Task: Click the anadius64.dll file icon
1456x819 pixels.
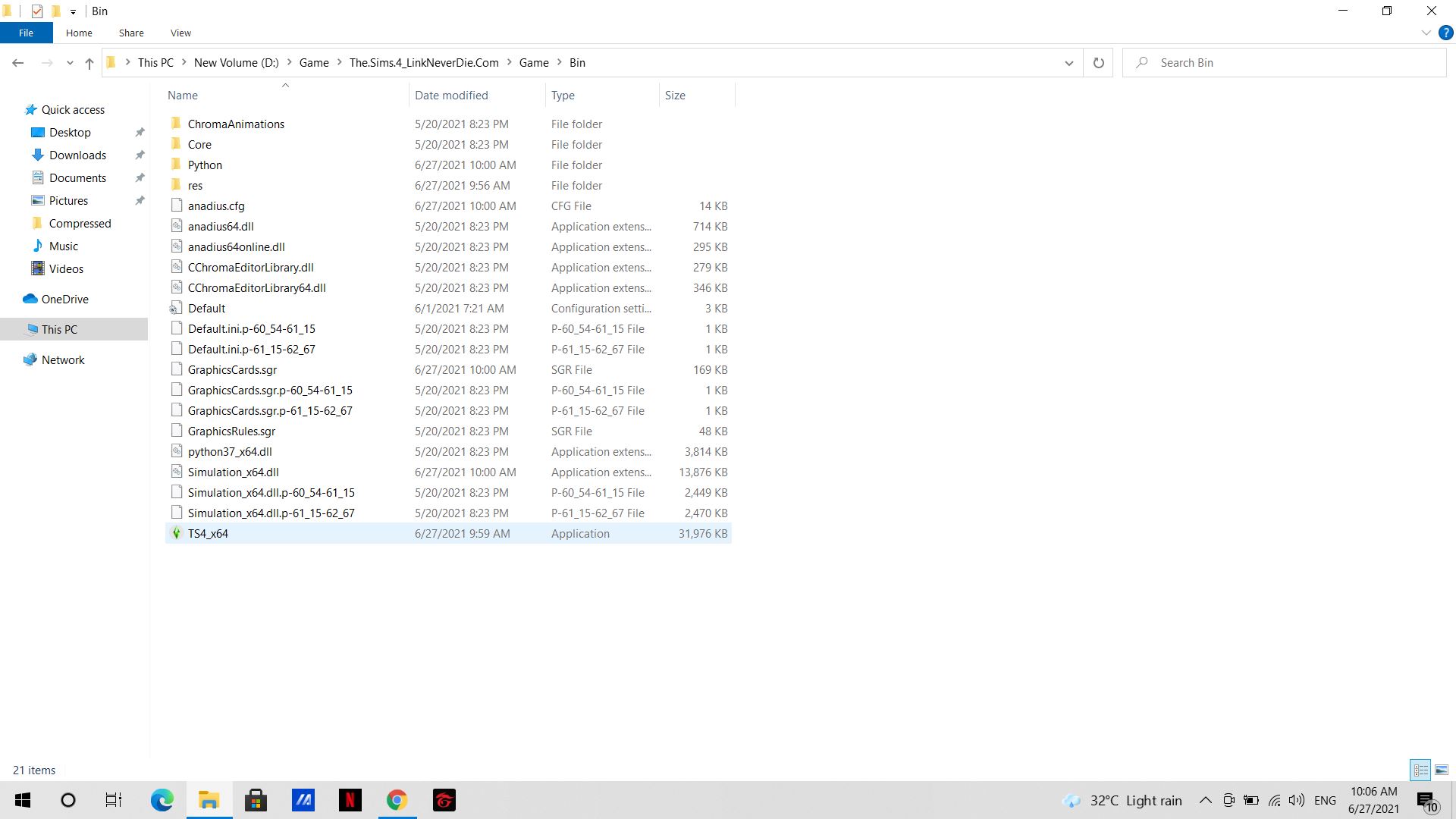Action: (x=177, y=226)
